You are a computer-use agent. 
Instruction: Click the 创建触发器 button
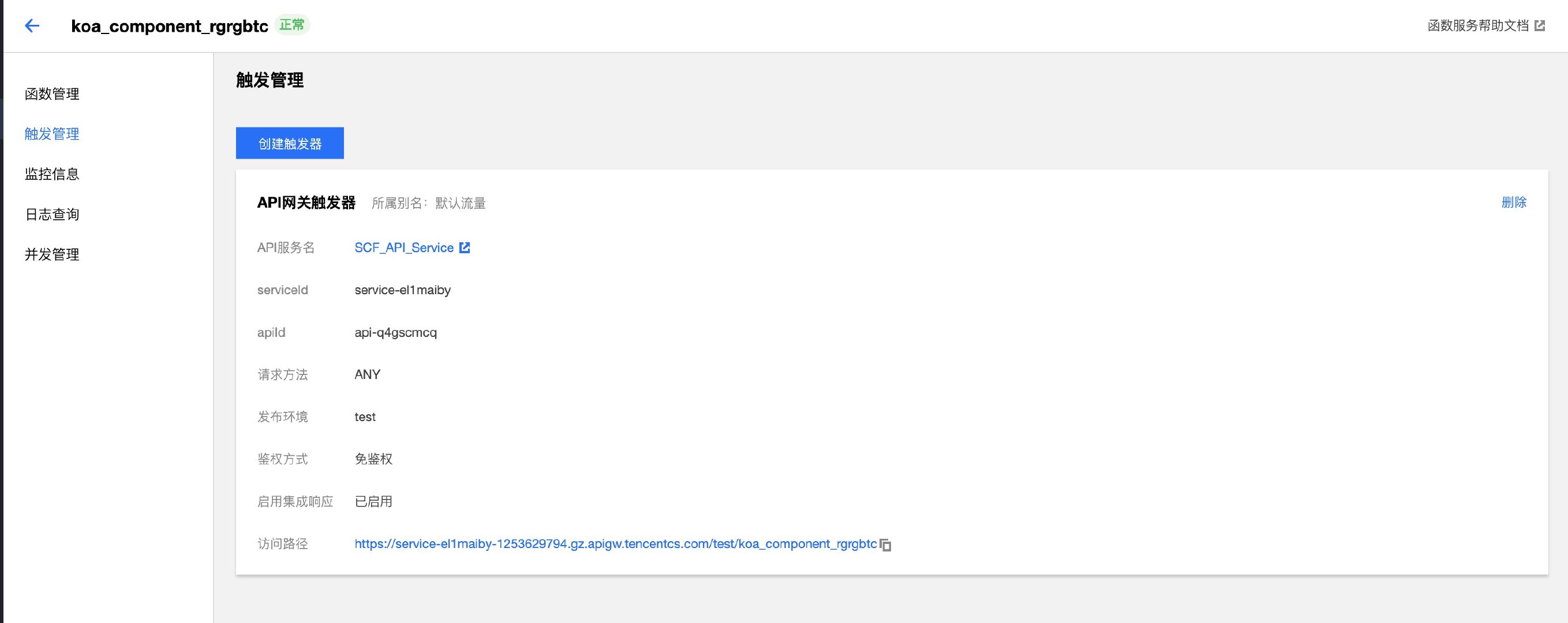click(x=290, y=143)
